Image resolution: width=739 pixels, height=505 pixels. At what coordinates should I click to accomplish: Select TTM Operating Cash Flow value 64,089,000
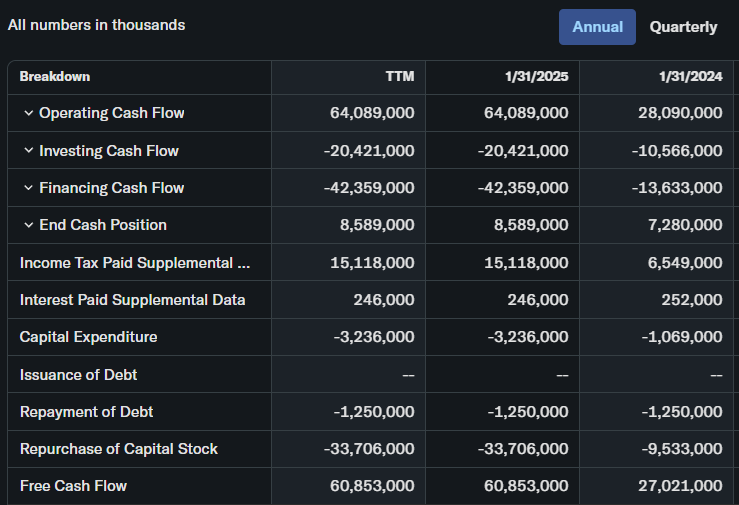[x=372, y=113]
